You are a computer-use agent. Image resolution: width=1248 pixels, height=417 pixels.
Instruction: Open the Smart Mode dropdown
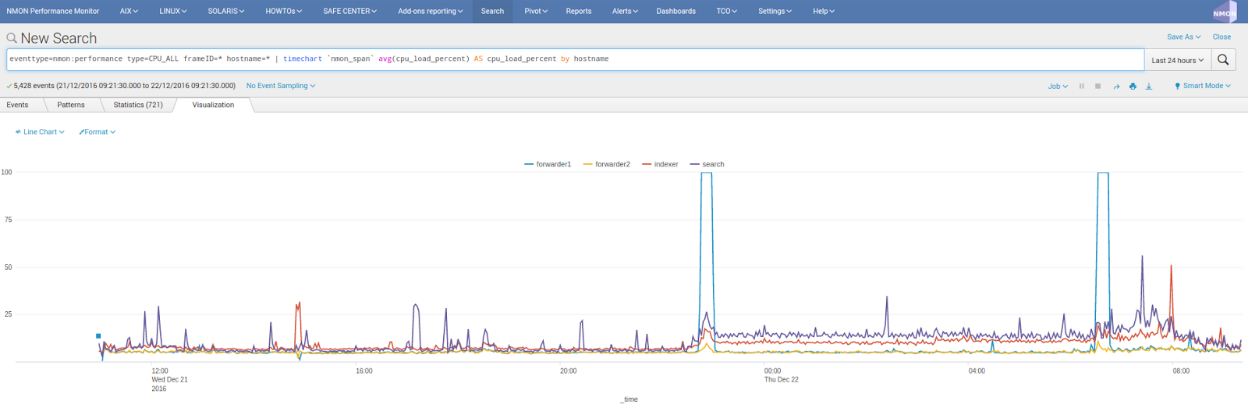pos(1203,86)
